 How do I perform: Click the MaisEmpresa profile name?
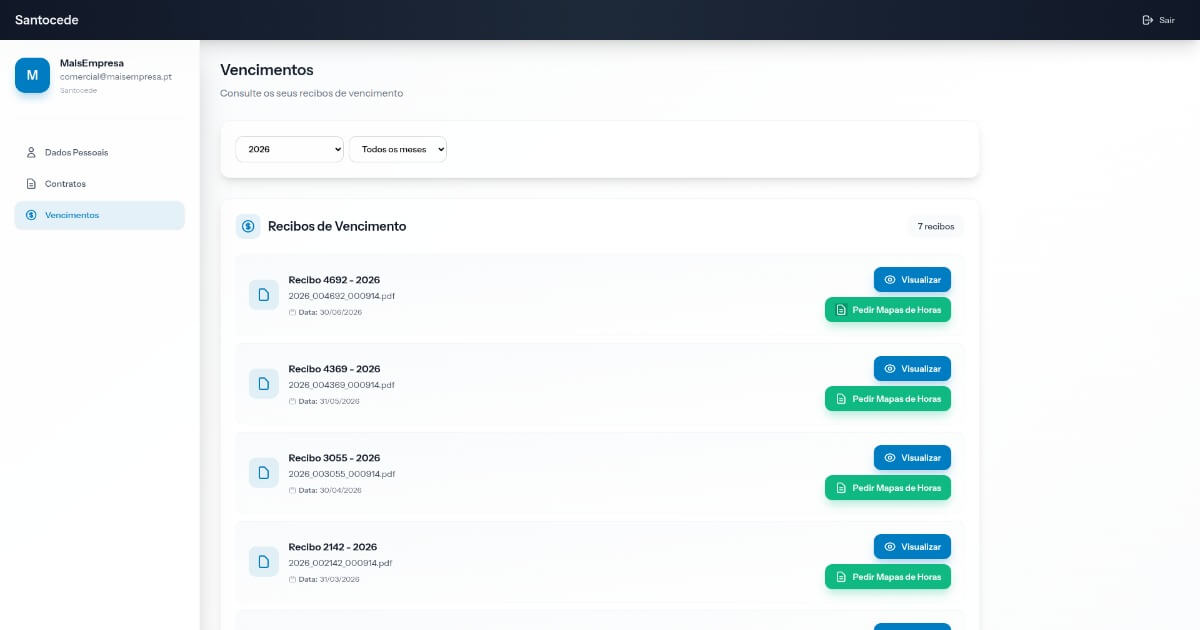tap(91, 63)
